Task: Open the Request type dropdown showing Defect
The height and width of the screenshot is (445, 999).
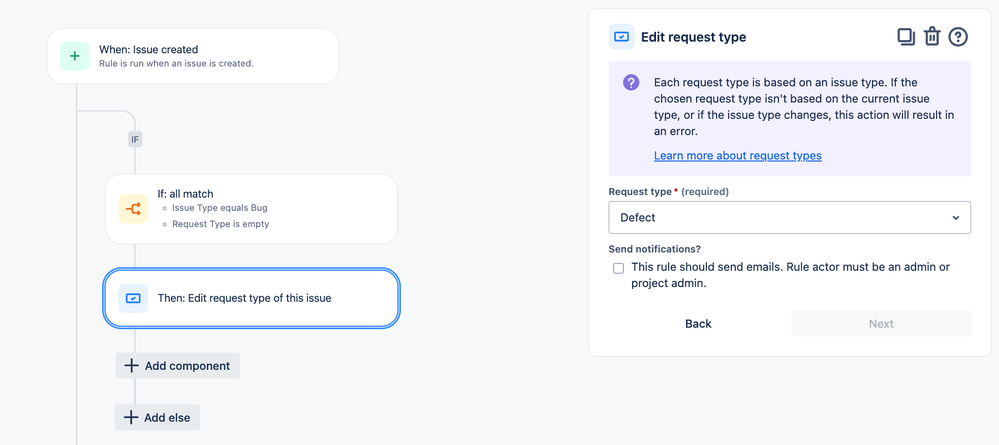Action: (789, 217)
